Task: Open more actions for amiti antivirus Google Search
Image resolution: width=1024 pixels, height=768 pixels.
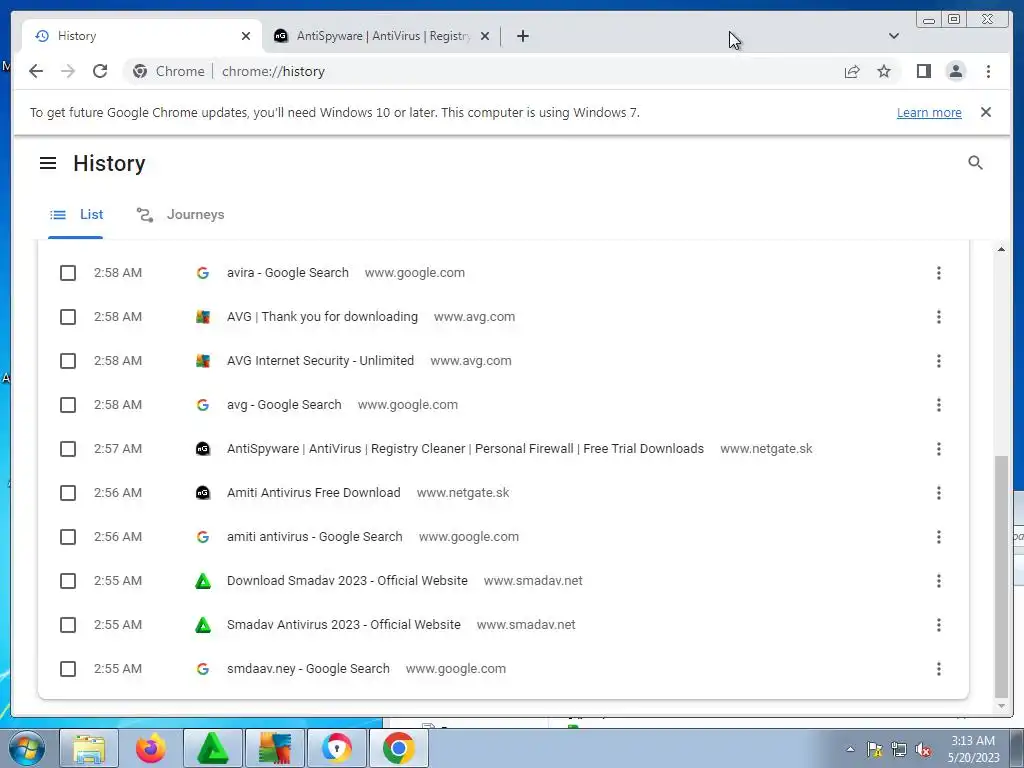Action: (x=938, y=537)
